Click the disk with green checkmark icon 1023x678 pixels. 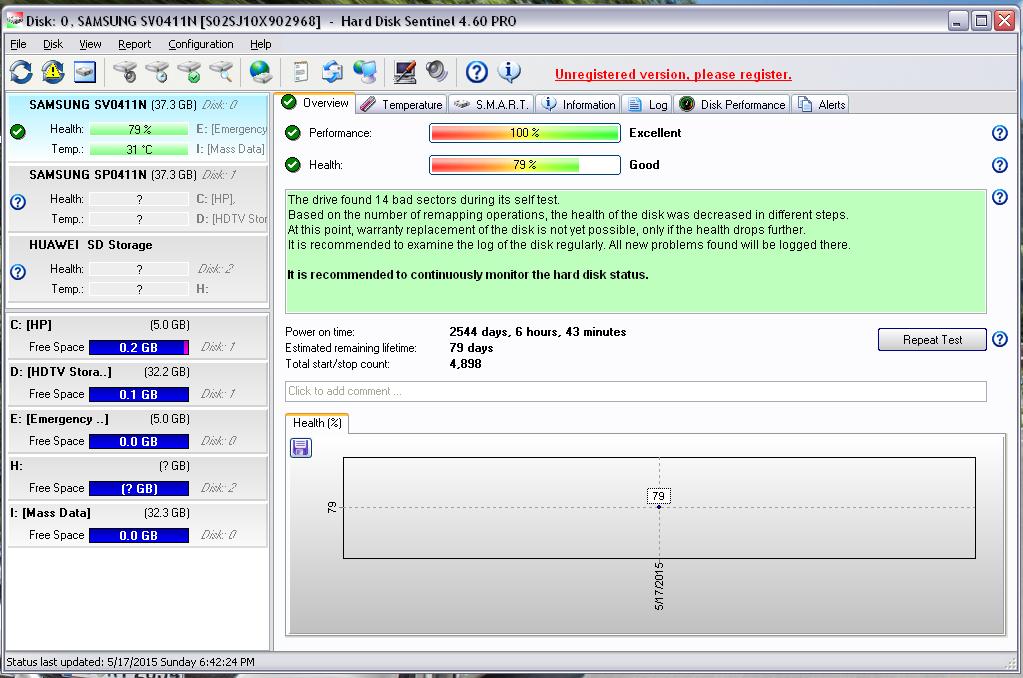coord(189,72)
